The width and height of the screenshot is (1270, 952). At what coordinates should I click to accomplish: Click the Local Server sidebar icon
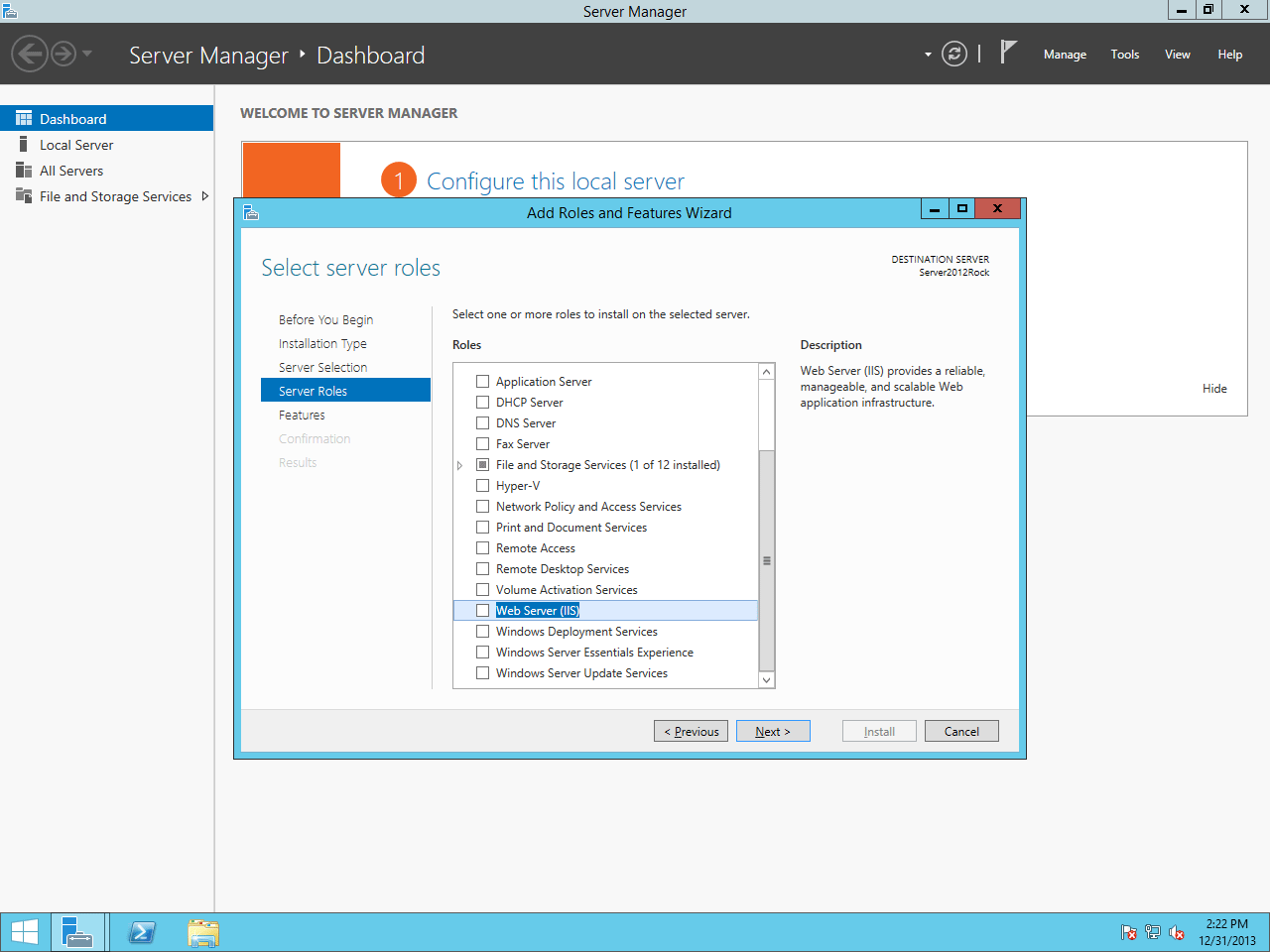click(24, 145)
